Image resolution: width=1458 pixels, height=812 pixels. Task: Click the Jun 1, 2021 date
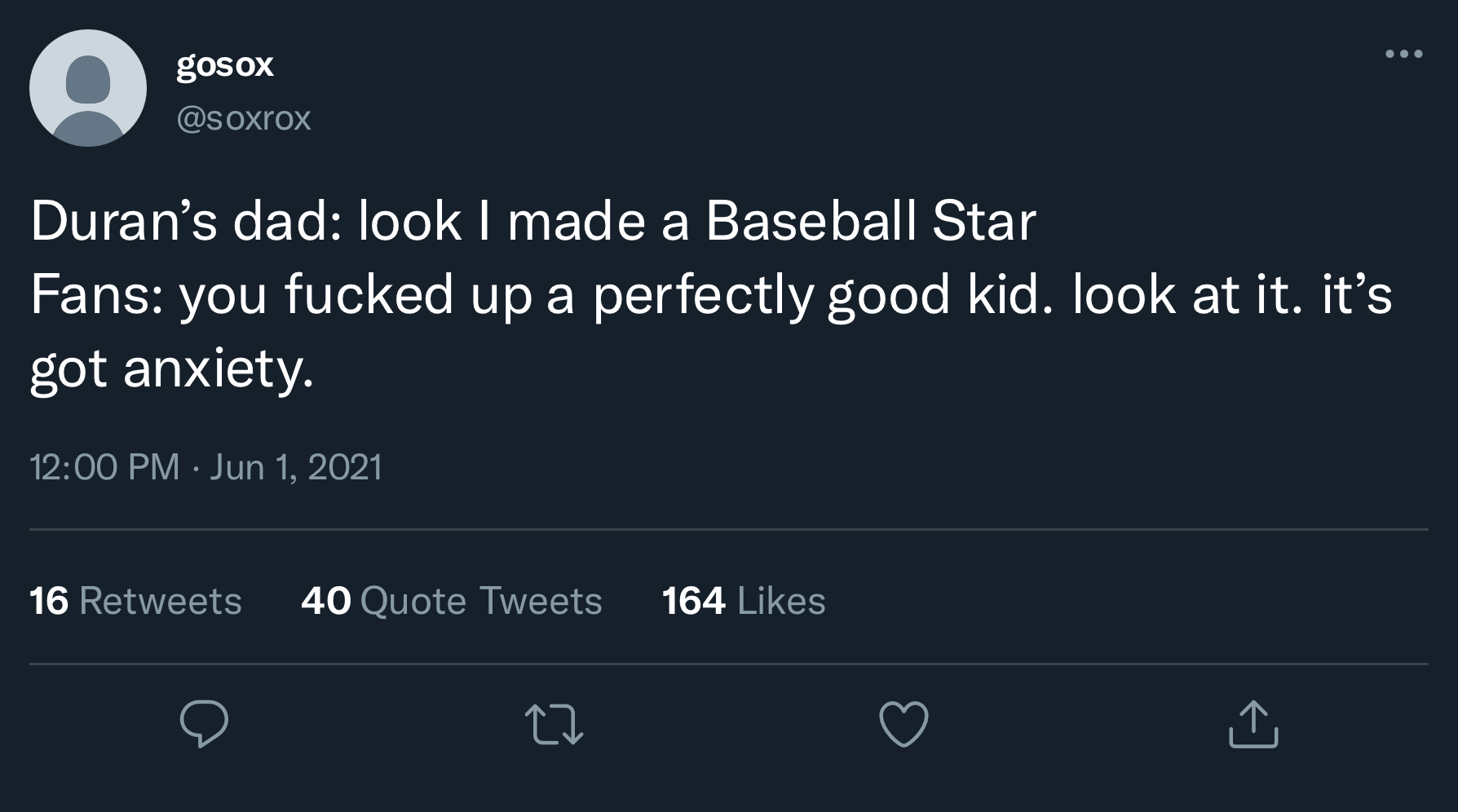click(x=296, y=467)
